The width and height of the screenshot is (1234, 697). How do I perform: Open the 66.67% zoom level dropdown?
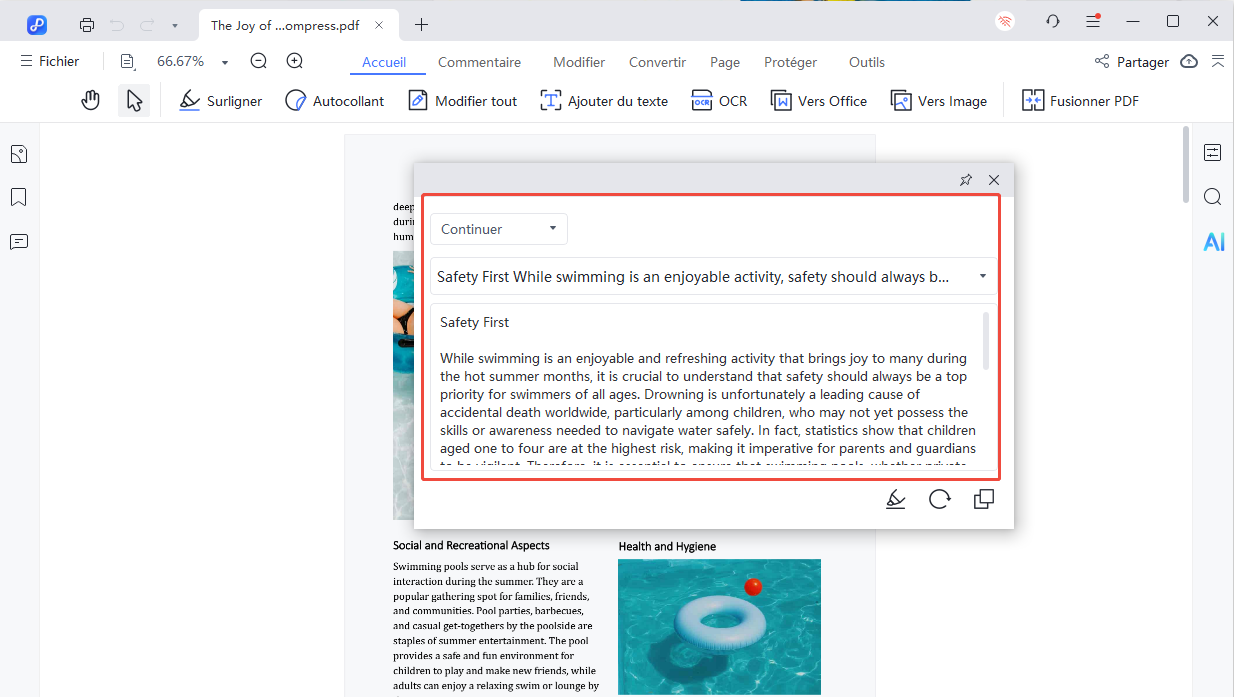coord(225,62)
